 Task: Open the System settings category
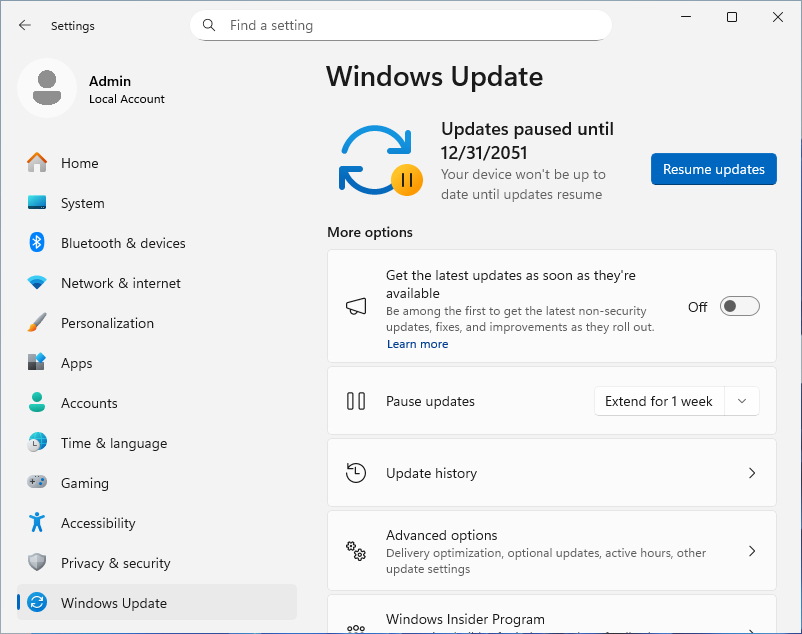[82, 203]
